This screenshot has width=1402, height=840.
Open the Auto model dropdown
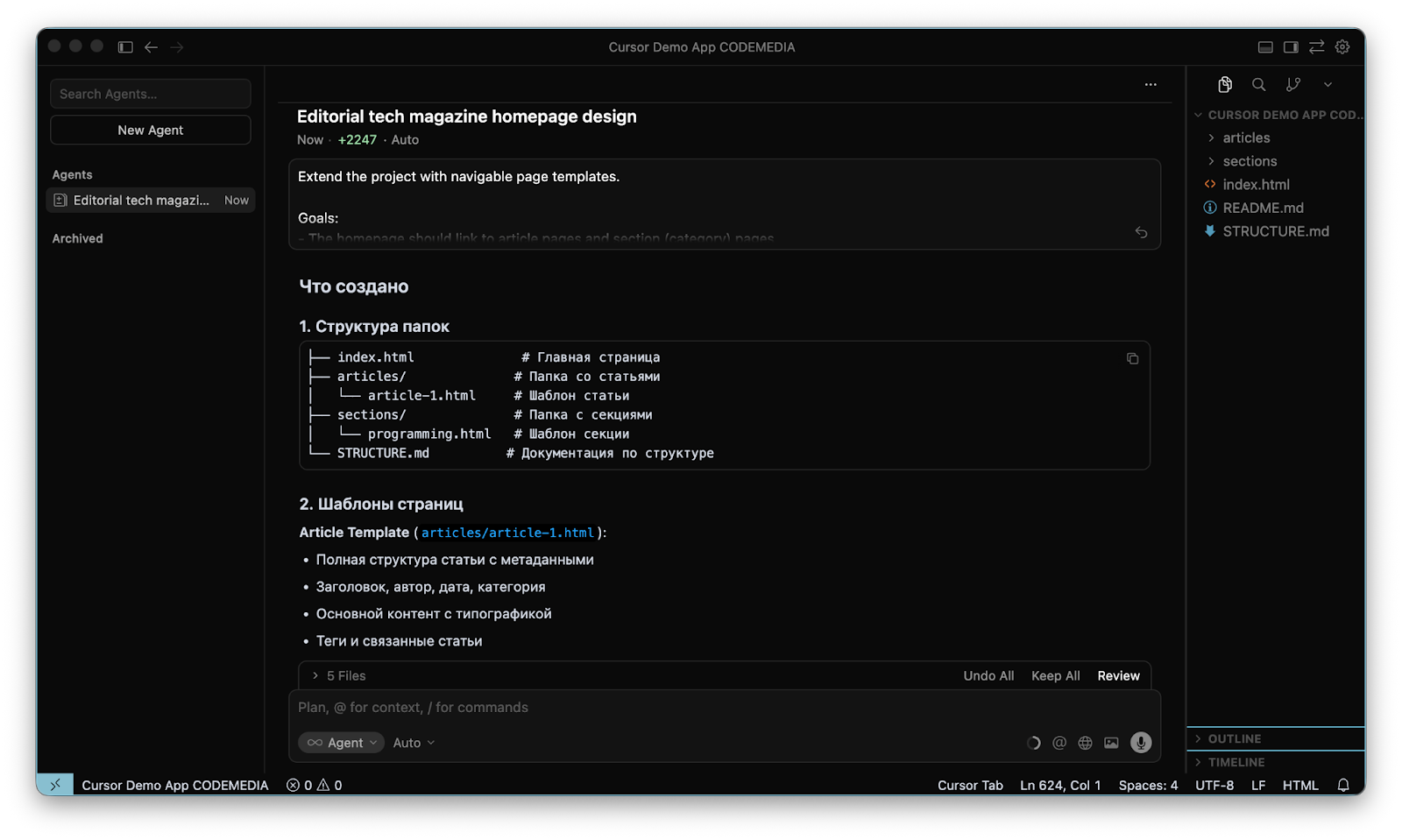point(414,743)
